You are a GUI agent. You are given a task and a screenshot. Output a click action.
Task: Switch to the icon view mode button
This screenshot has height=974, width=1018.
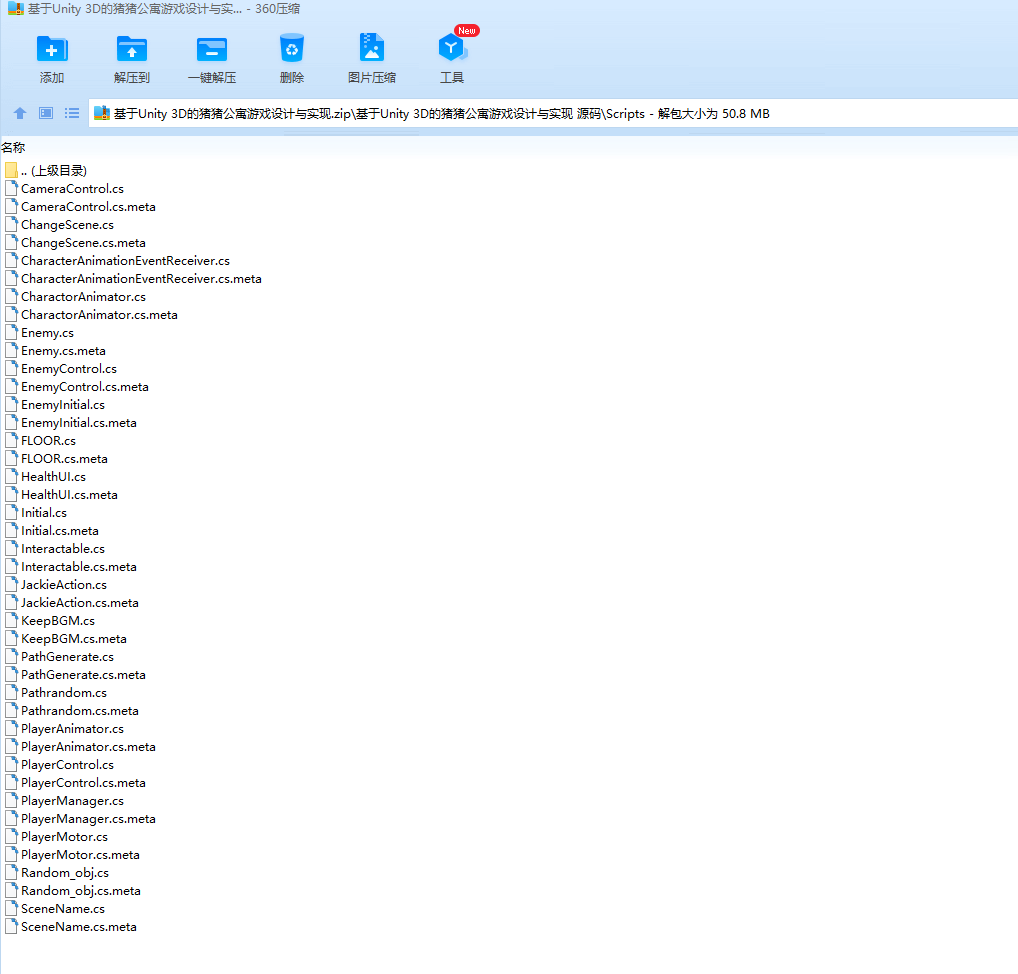pyautogui.click(x=45, y=113)
